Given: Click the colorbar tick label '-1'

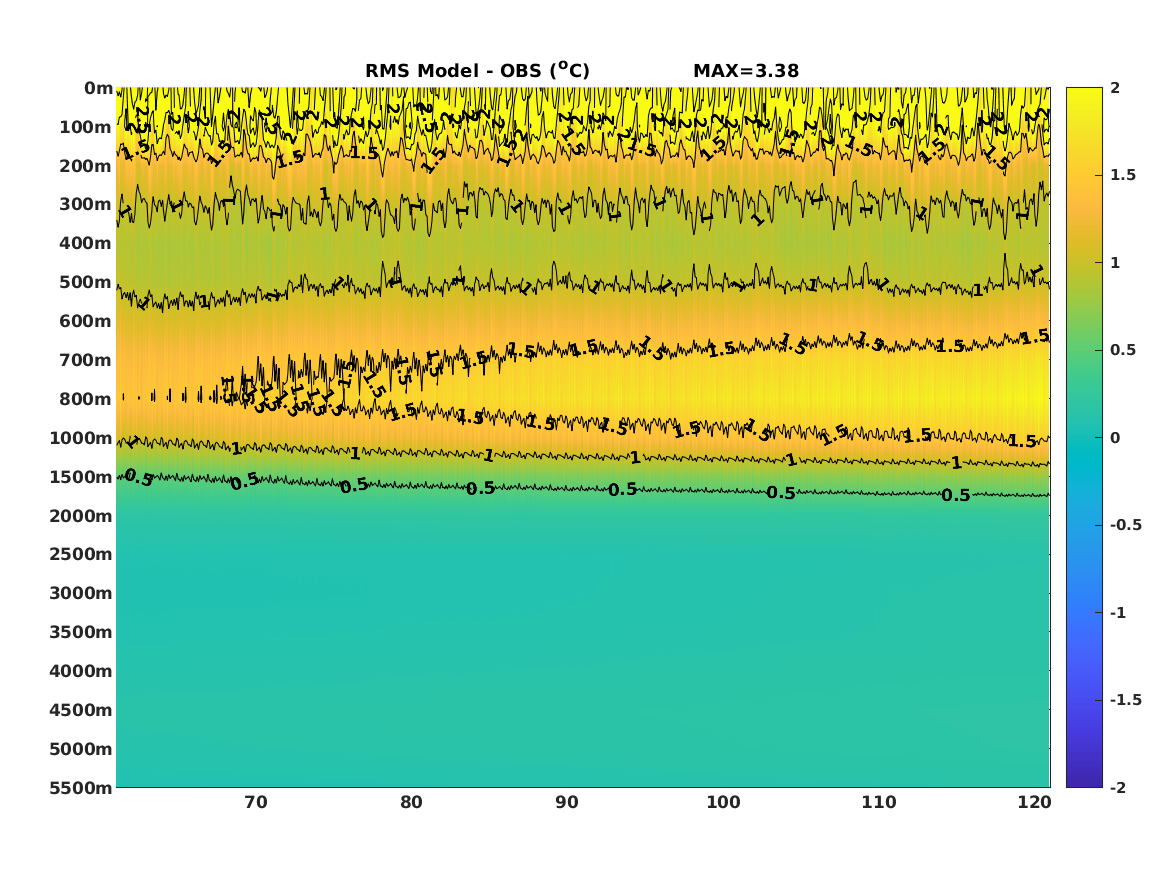Looking at the screenshot, I should [1118, 612].
